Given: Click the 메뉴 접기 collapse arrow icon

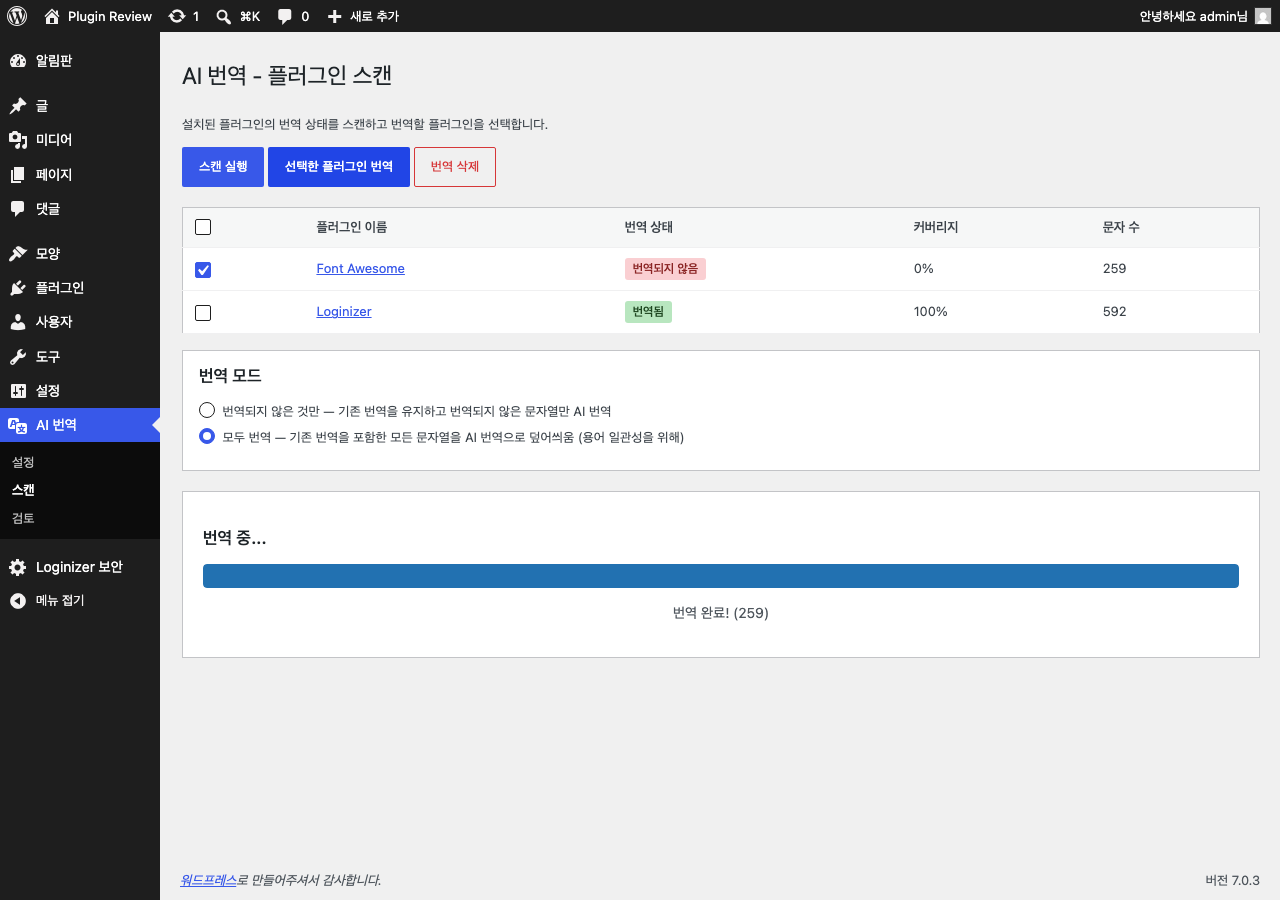Looking at the screenshot, I should pos(18,601).
